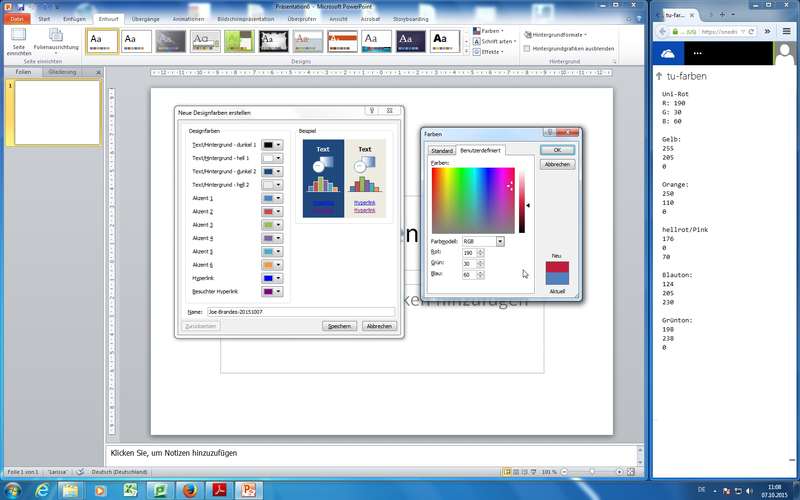The image size is (800, 500).
Task: Switch to the Gliederung pane tab
Action: coord(63,72)
